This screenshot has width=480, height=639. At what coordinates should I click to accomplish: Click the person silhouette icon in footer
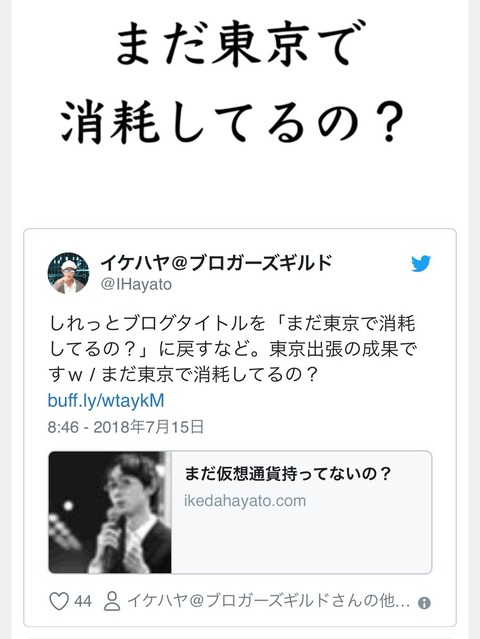click(x=112, y=601)
